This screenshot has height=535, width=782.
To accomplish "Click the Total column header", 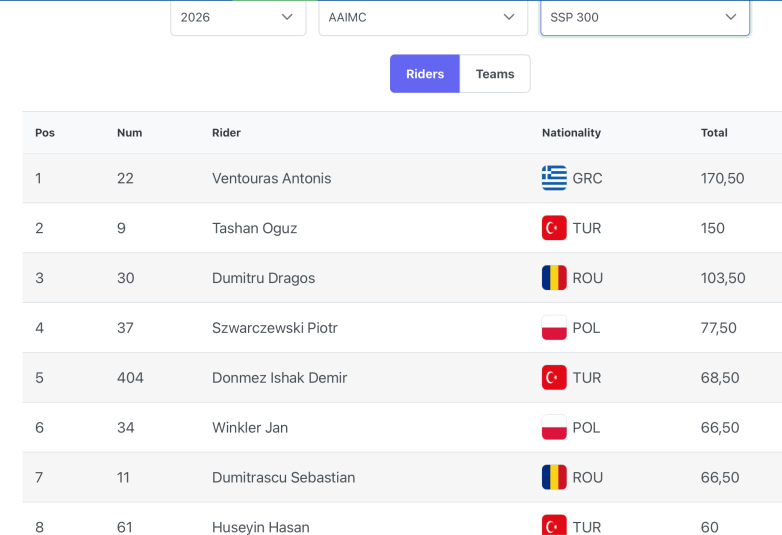I will pyautogui.click(x=714, y=133).
